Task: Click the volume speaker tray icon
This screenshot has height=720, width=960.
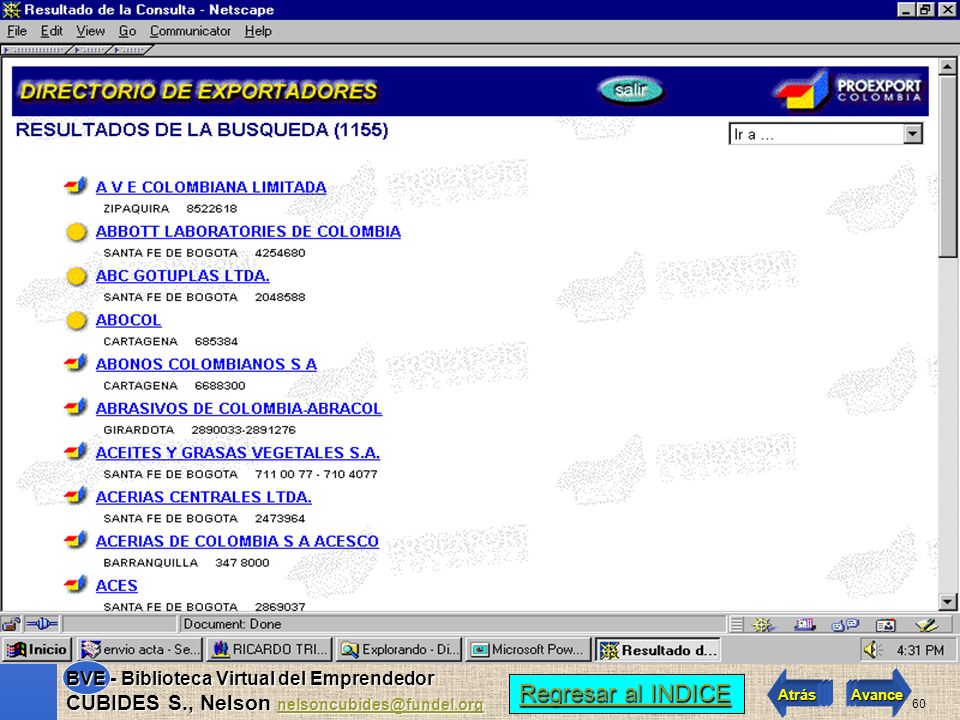Action: [x=871, y=650]
